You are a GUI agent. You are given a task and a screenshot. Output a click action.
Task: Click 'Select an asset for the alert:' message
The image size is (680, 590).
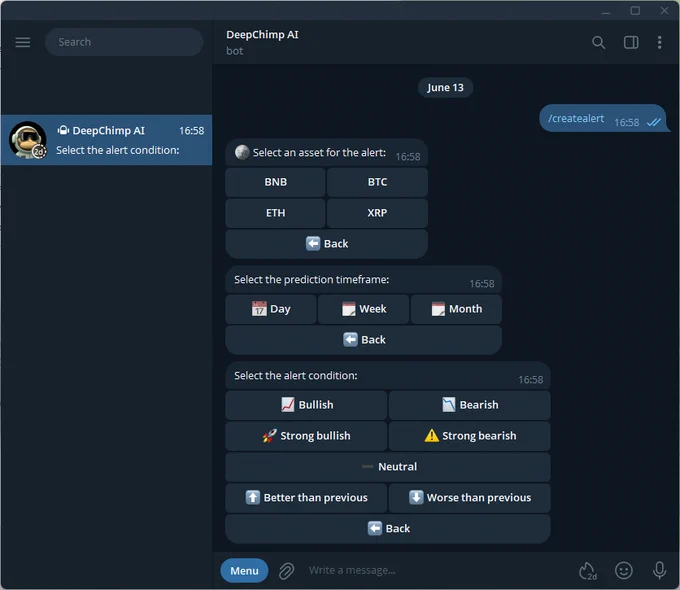(327, 153)
